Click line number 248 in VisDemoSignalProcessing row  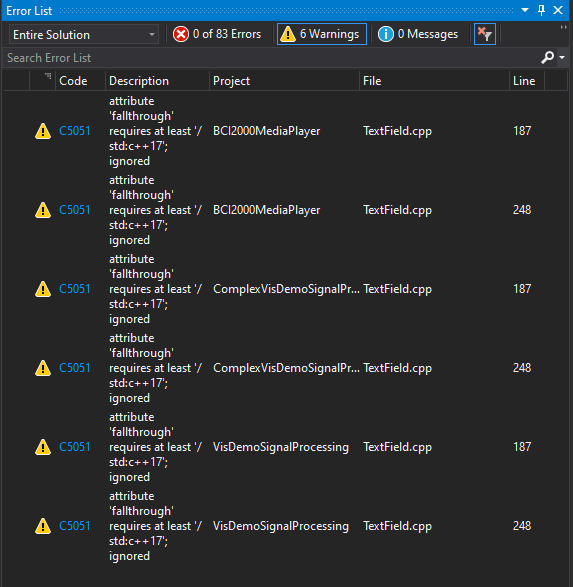coord(522,526)
